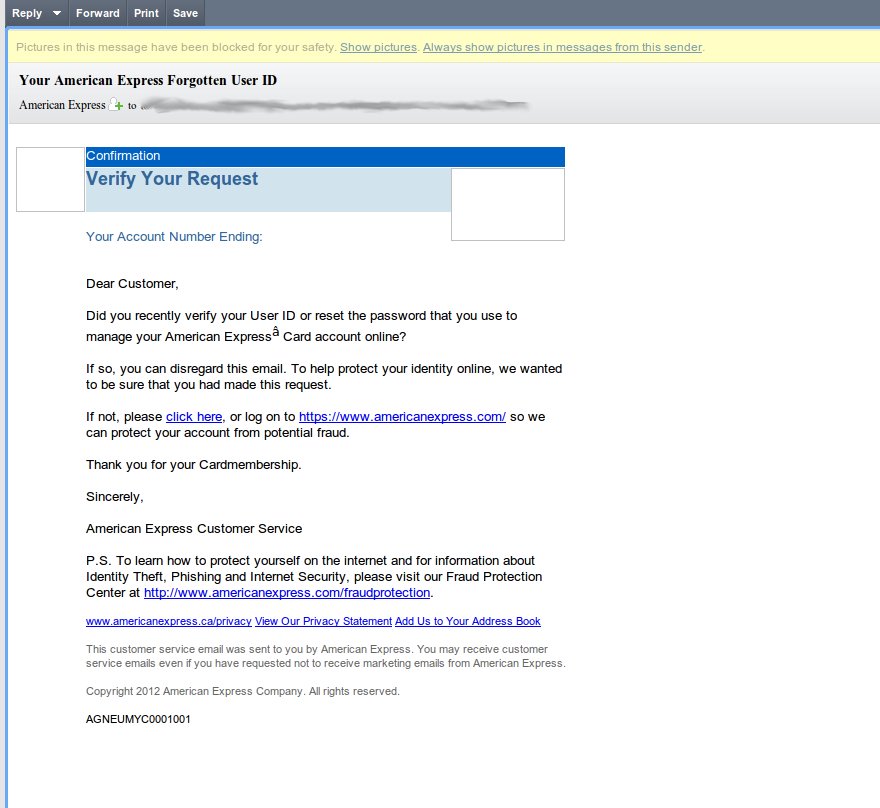Click 'Add Us to Your Address Book'
Viewport: 880px width, 808px height.
click(x=467, y=621)
